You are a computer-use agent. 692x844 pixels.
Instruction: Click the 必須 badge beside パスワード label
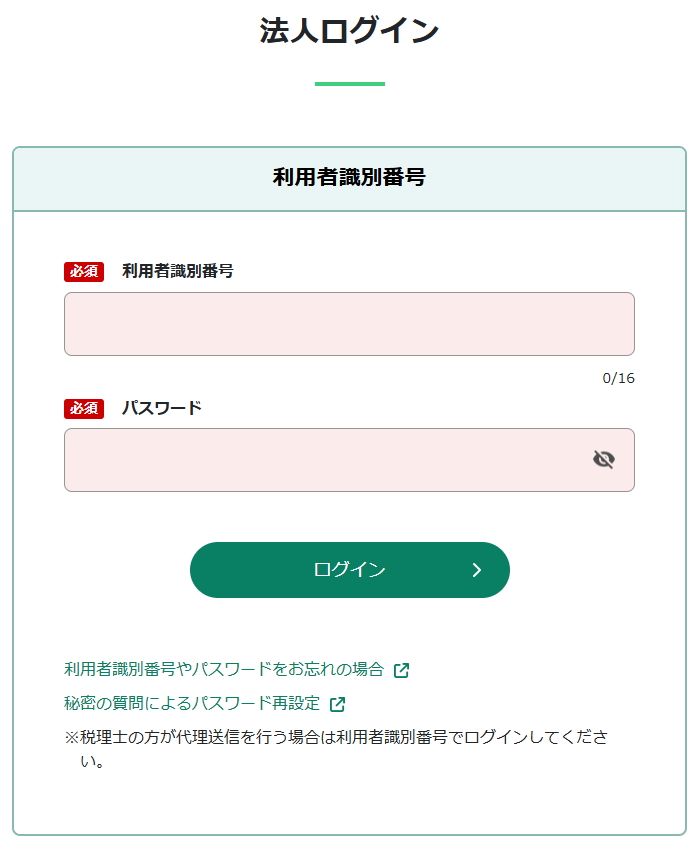(x=84, y=408)
